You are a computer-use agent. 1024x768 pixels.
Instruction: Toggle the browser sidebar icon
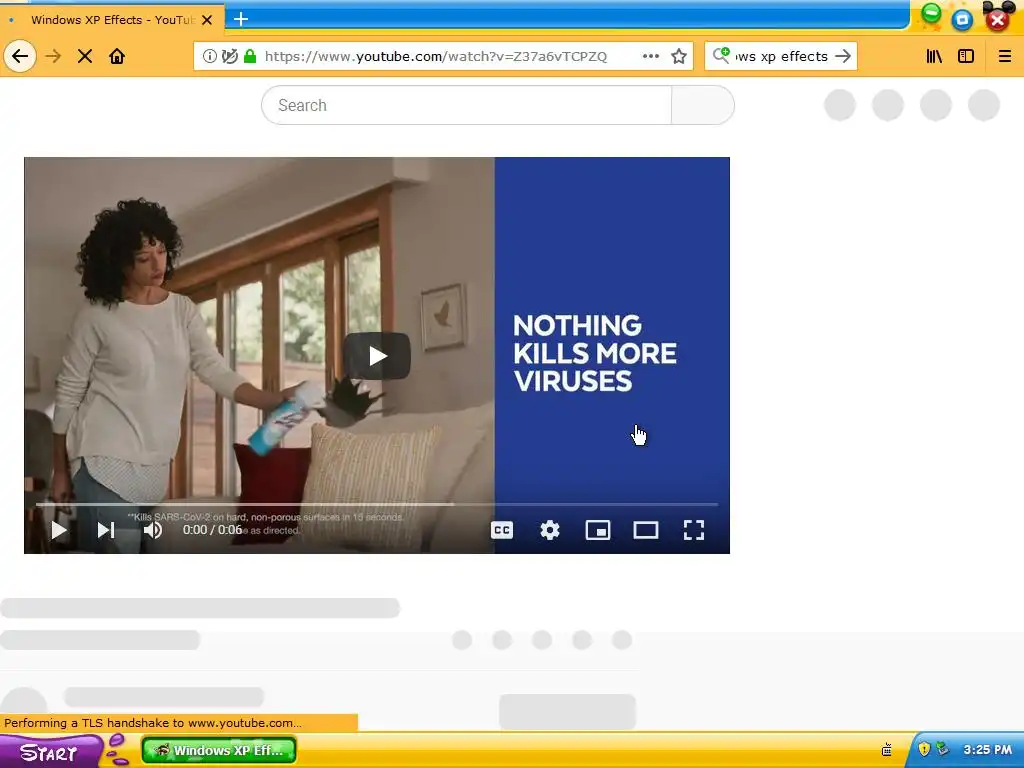[x=966, y=56]
